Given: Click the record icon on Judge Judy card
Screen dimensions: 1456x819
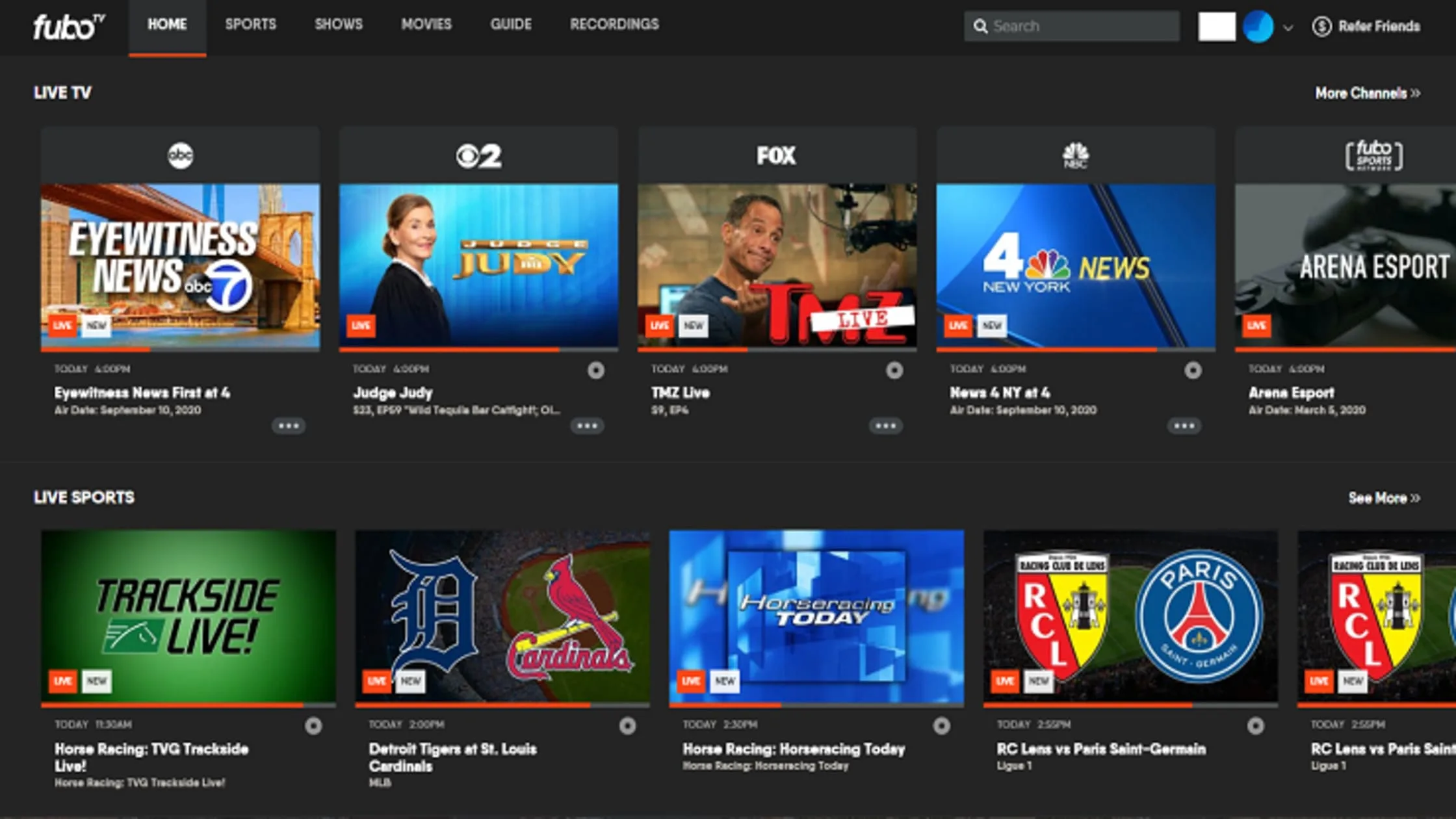Looking at the screenshot, I should (597, 369).
